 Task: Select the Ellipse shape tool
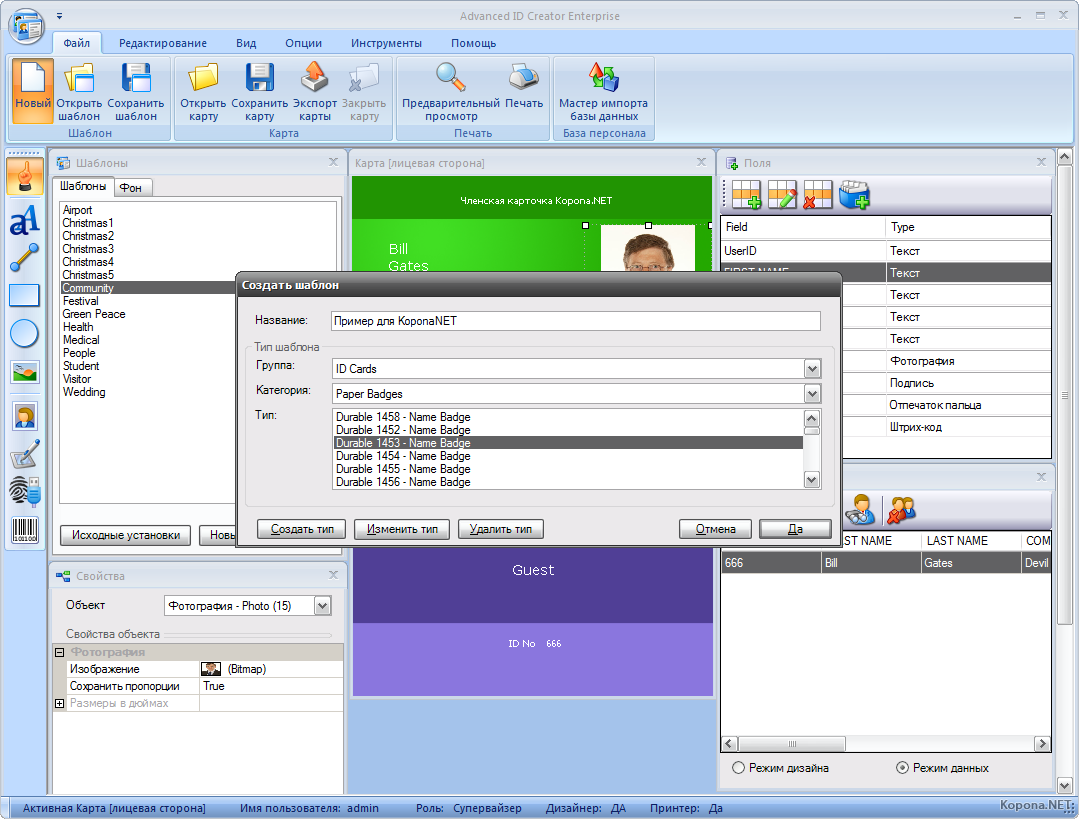(24, 334)
